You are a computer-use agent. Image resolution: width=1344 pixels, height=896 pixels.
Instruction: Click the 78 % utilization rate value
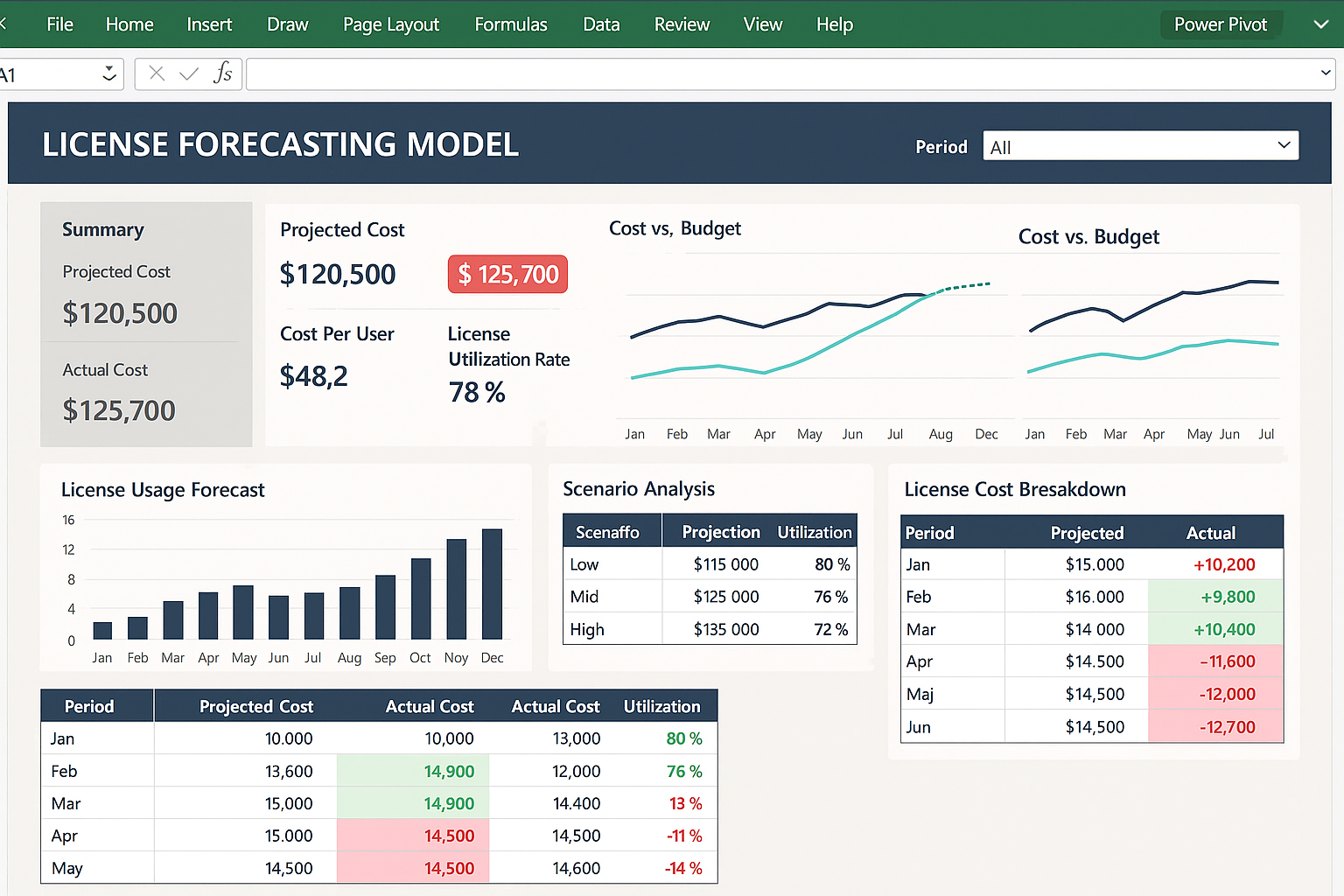[477, 392]
